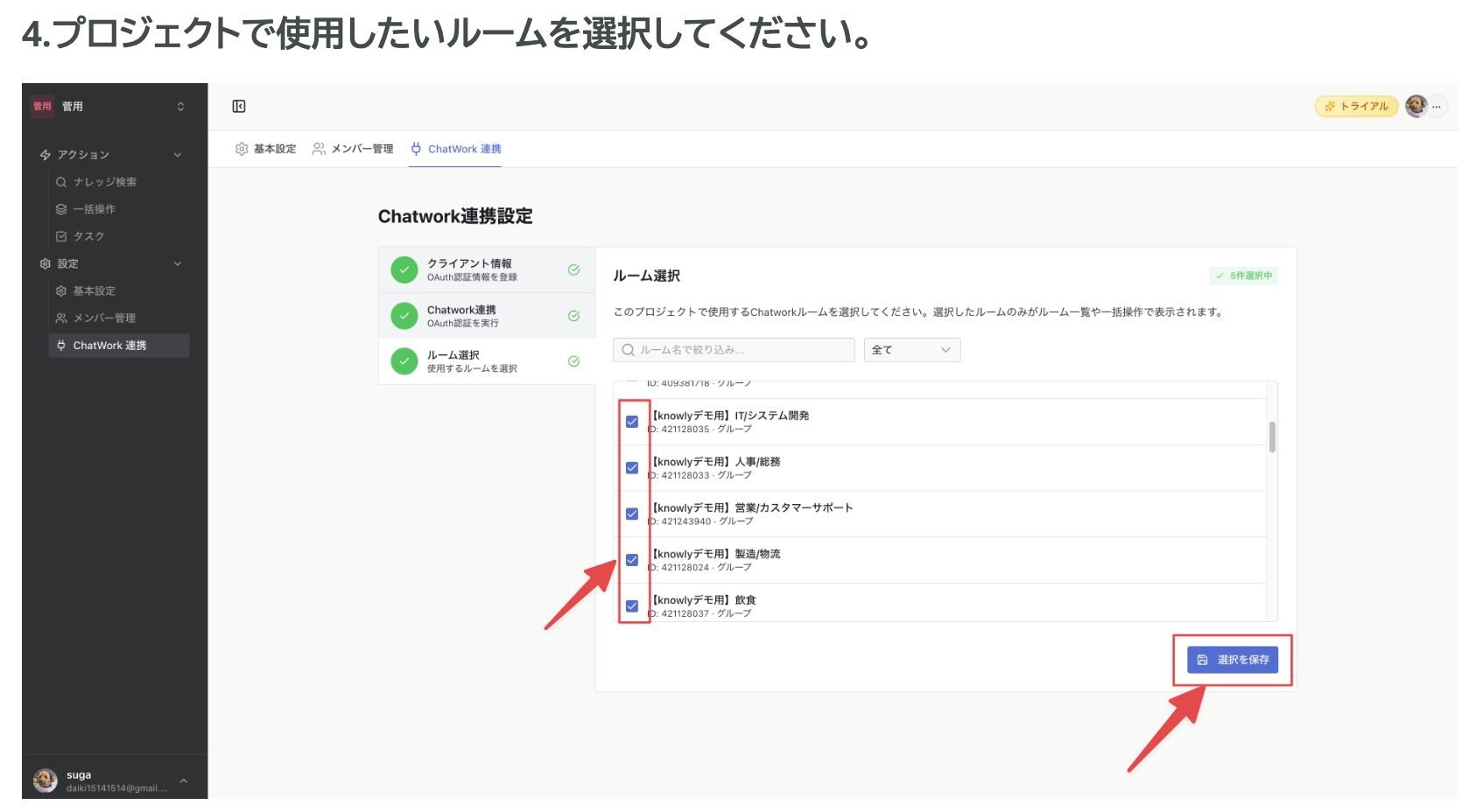Uncheck 【knowlyデモ用】IT/システム開発 room
The height and width of the screenshot is (812, 1476).
[x=632, y=421]
